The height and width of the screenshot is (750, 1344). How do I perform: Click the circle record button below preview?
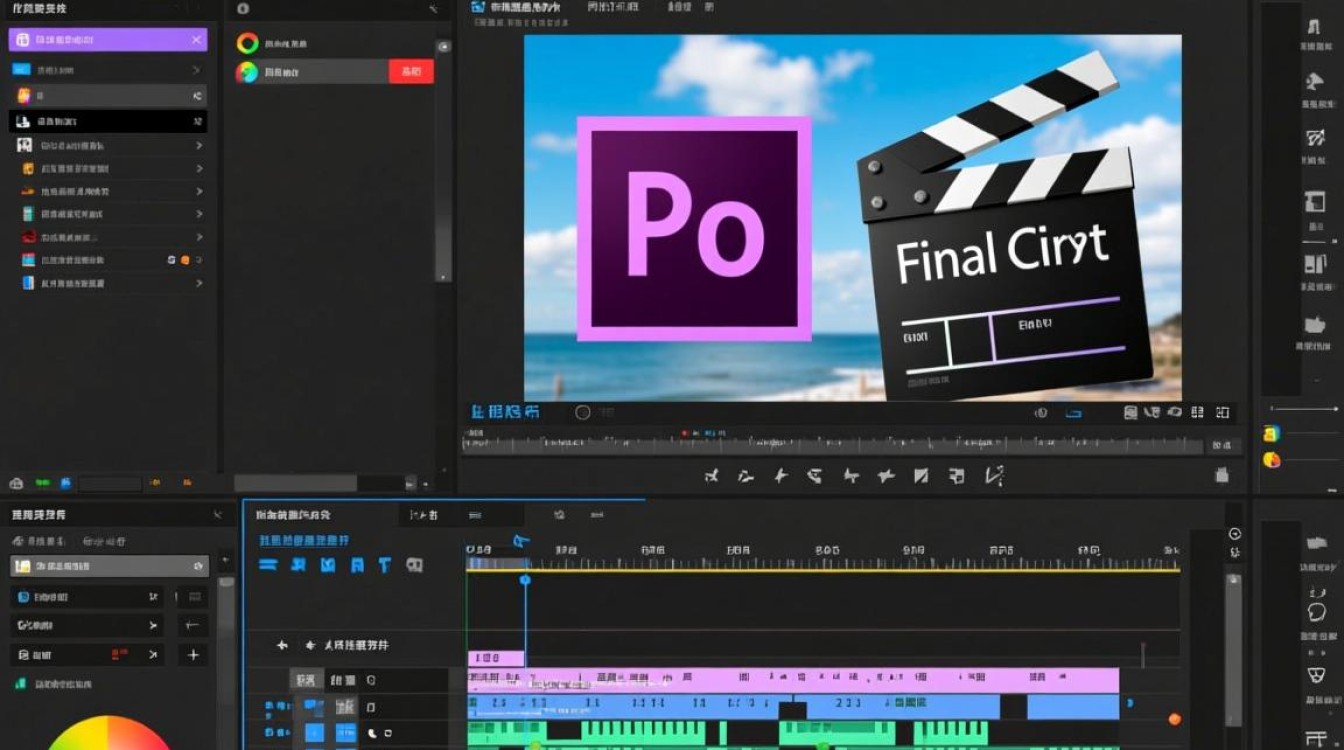[x=583, y=412]
